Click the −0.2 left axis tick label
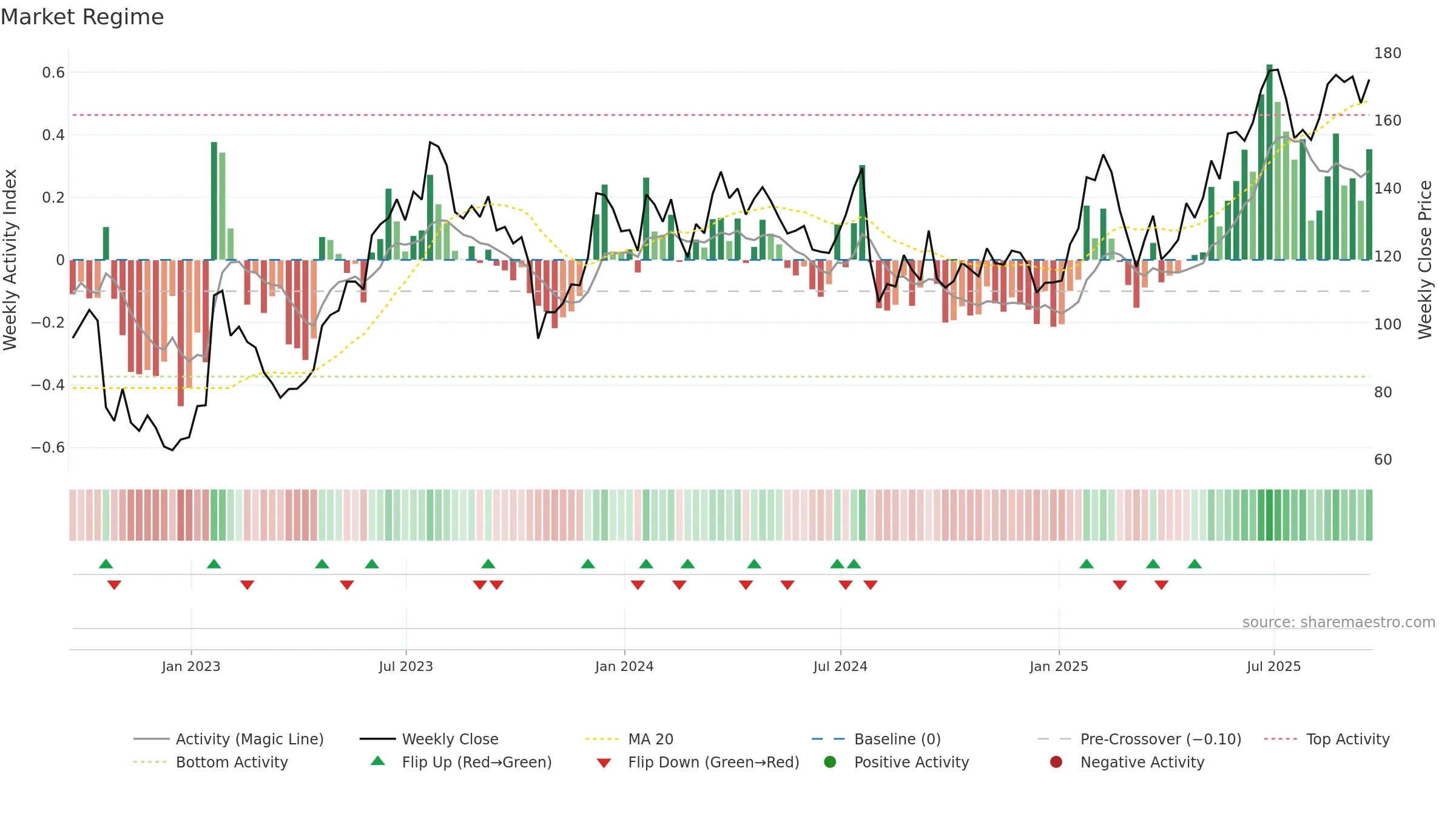This screenshot has width=1456, height=819. point(48,323)
